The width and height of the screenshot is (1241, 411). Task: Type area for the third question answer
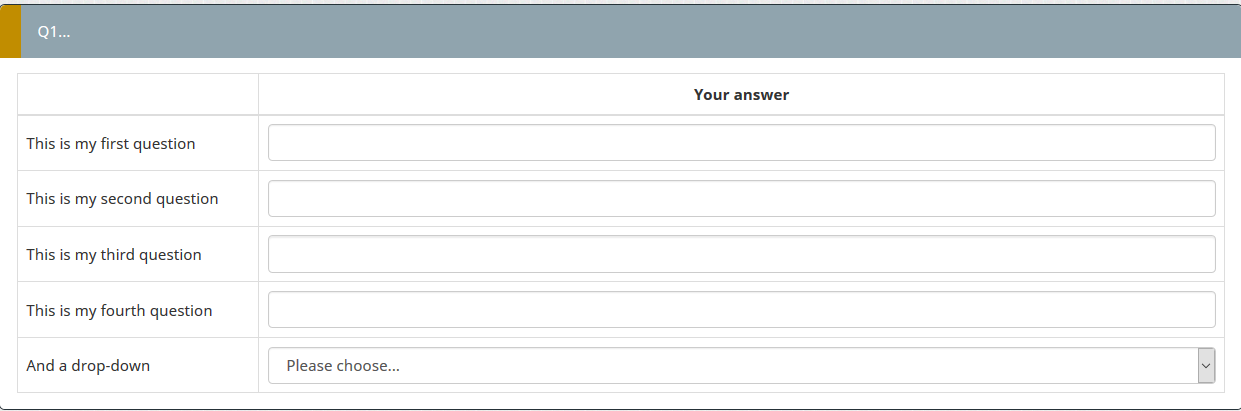point(741,255)
